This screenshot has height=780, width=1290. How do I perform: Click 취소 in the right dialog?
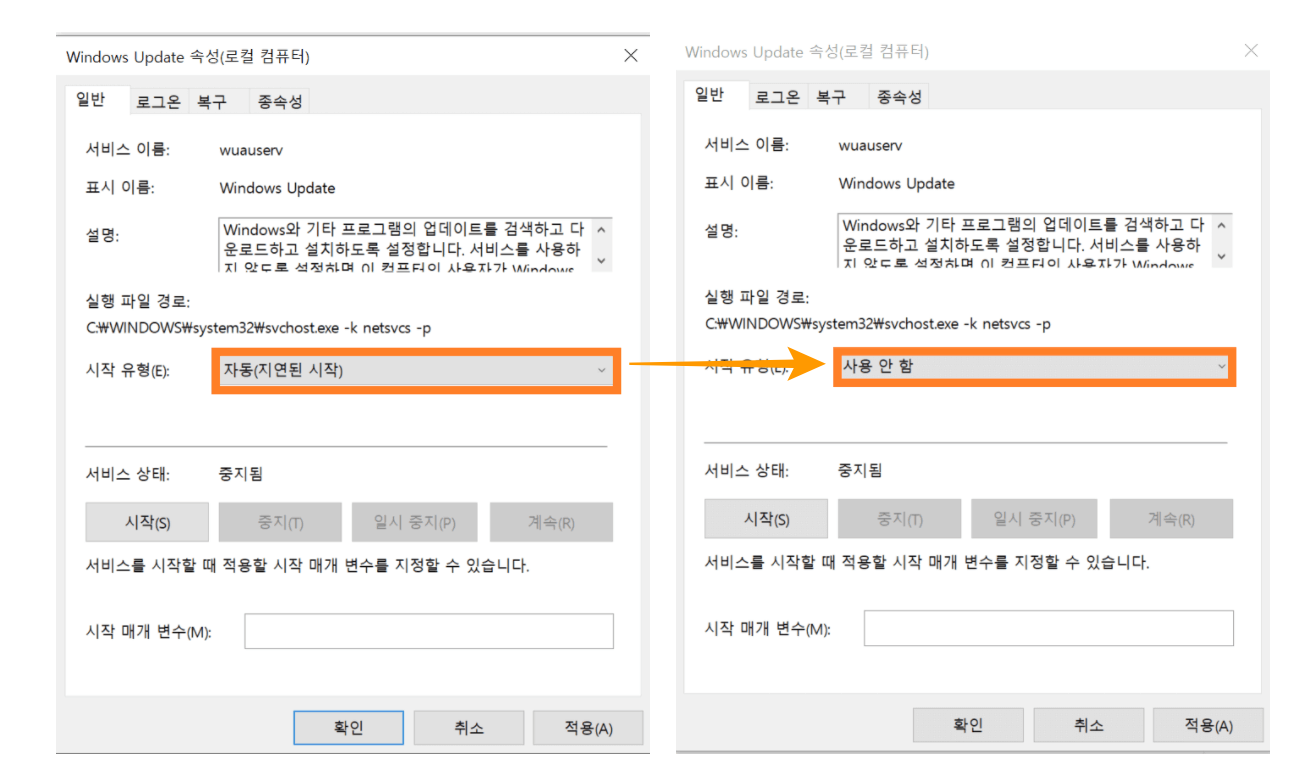coord(1088,725)
